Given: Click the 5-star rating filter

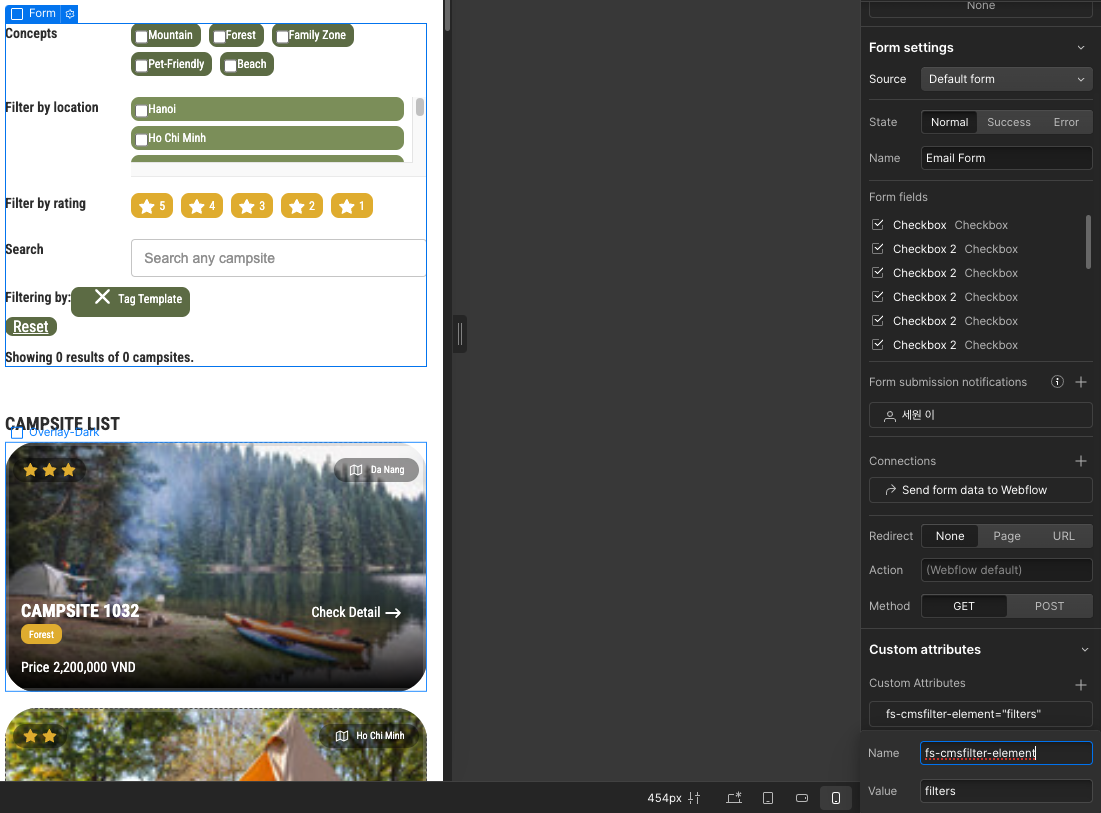Looking at the screenshot, I should click(152, 206).
